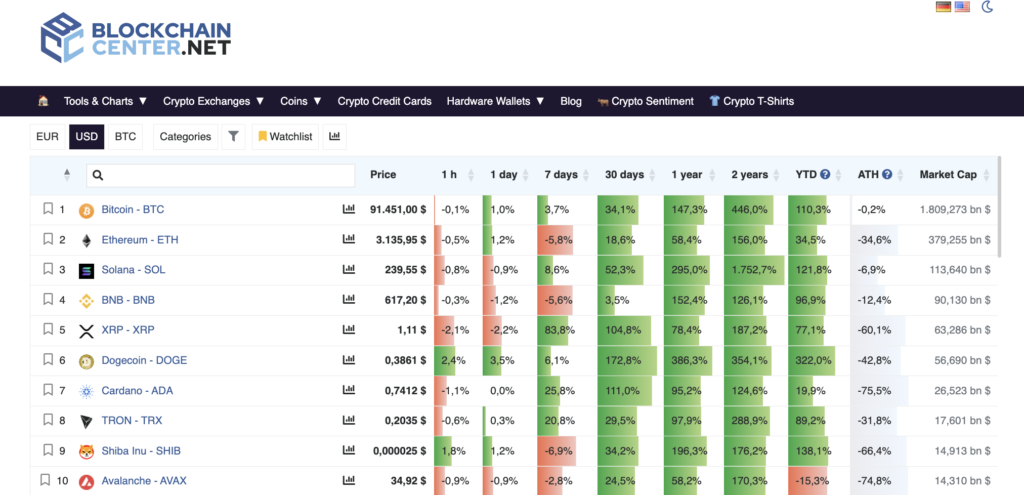Bookmark TRON to watchlist
The height and width of the screenshot is (495, 1024).
pos(48,420)
